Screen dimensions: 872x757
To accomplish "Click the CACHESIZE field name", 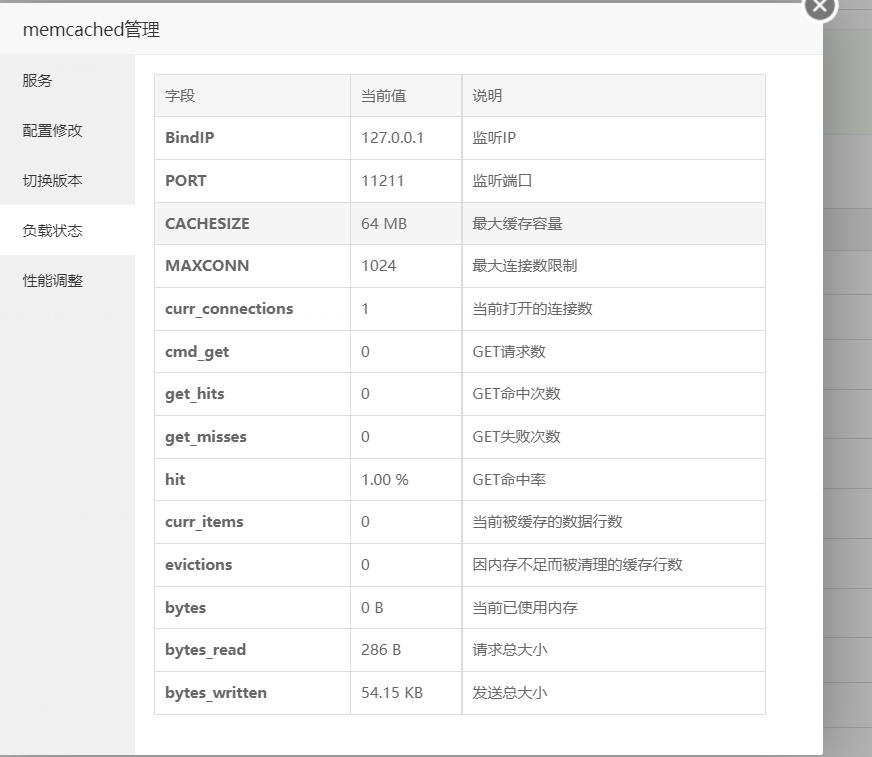I will [x=207, y=224].
